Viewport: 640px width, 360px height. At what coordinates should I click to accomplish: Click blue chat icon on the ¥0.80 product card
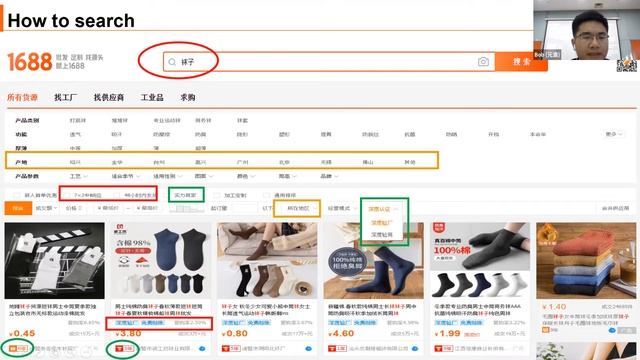(309, 349)
